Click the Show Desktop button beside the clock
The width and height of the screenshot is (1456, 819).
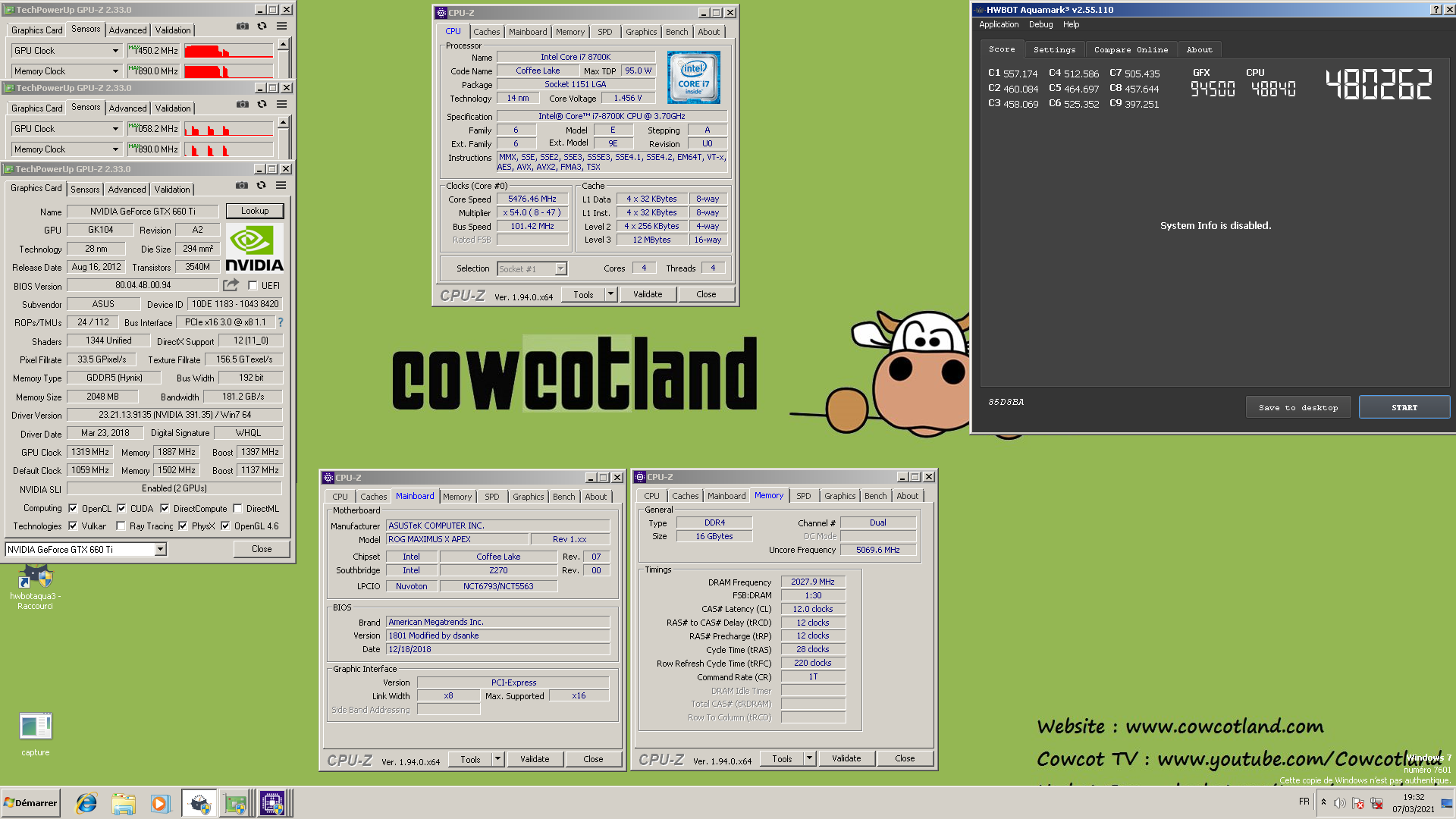coord(1447,803)
